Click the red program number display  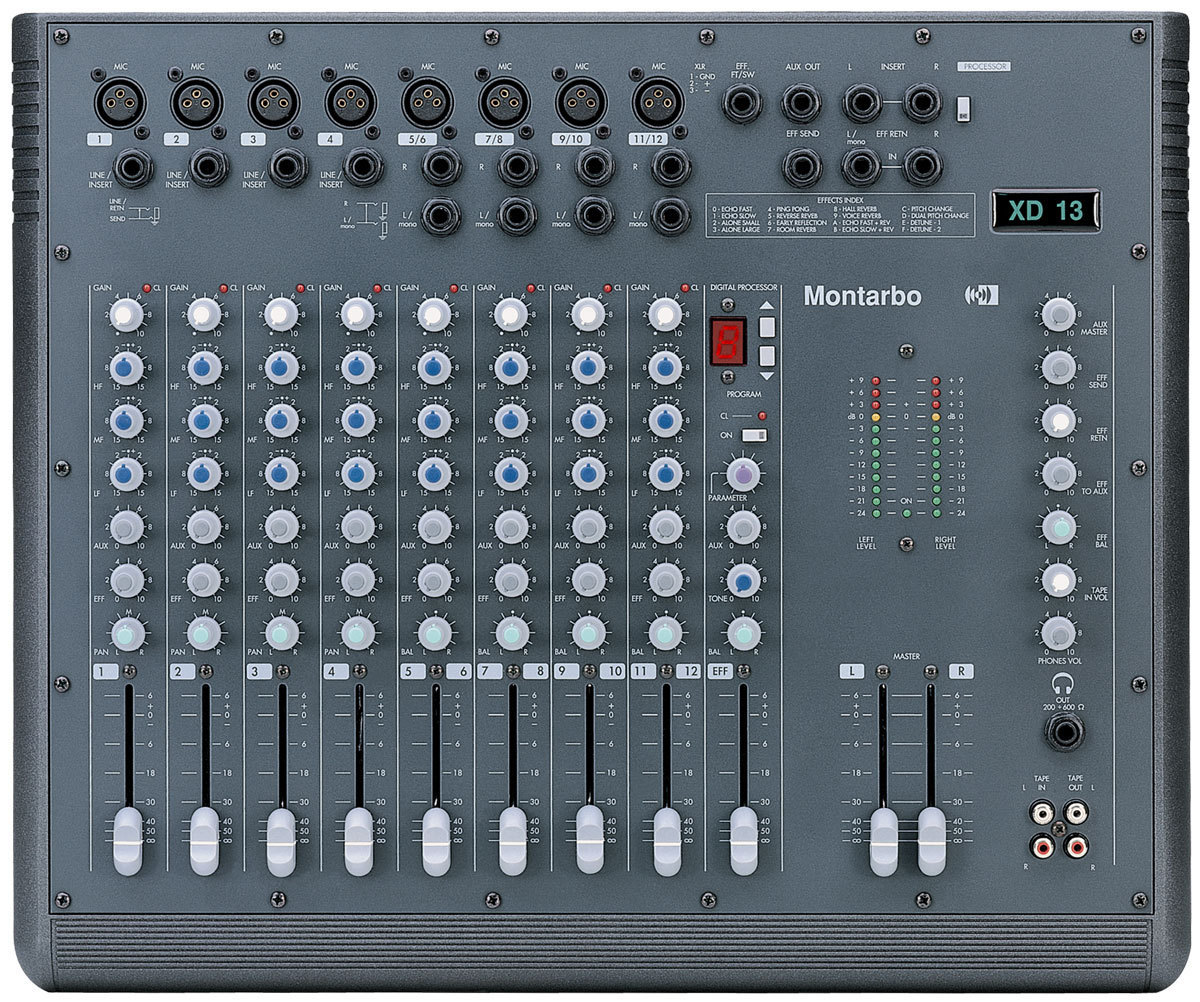coord(726,340)
